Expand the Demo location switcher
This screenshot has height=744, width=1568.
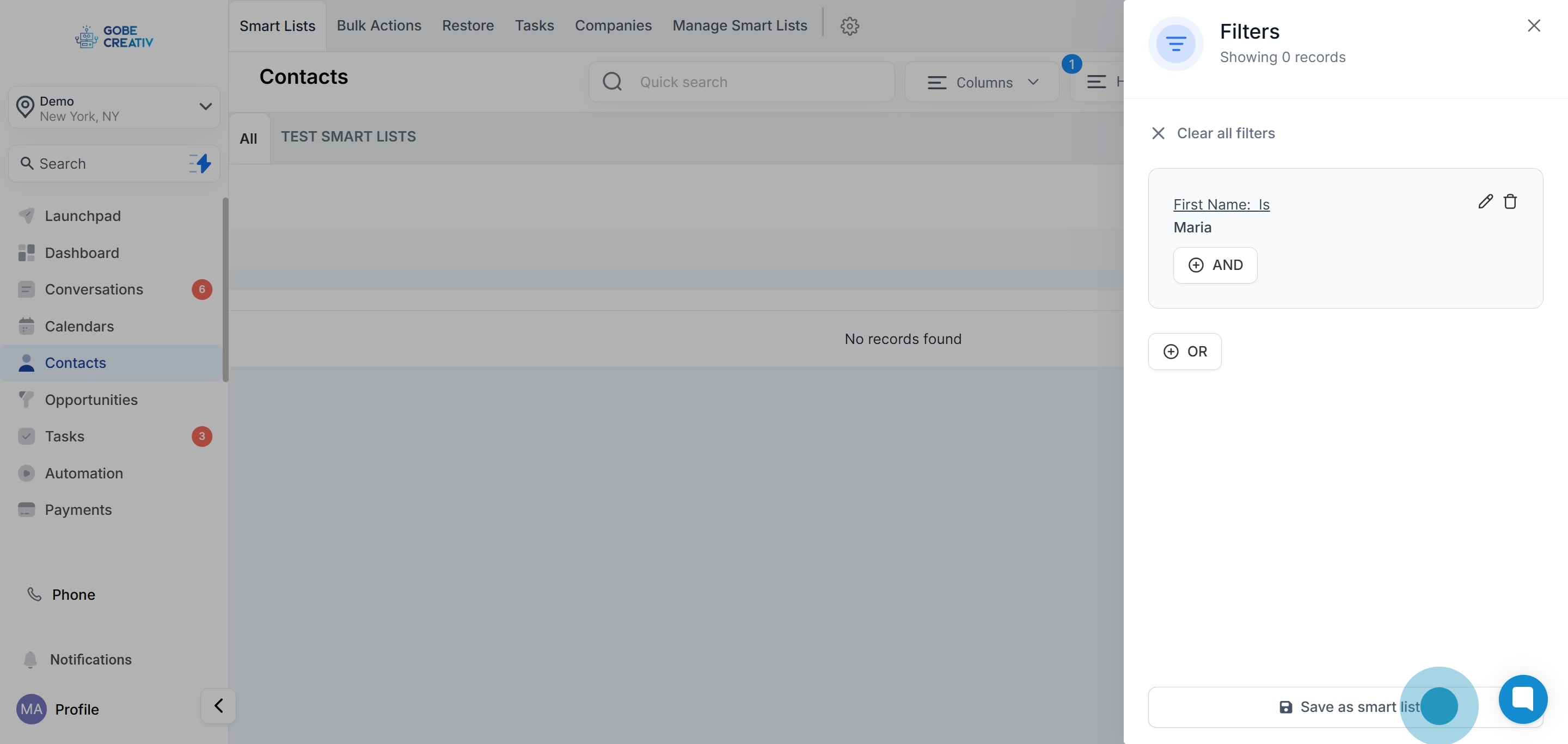(114, 108)
